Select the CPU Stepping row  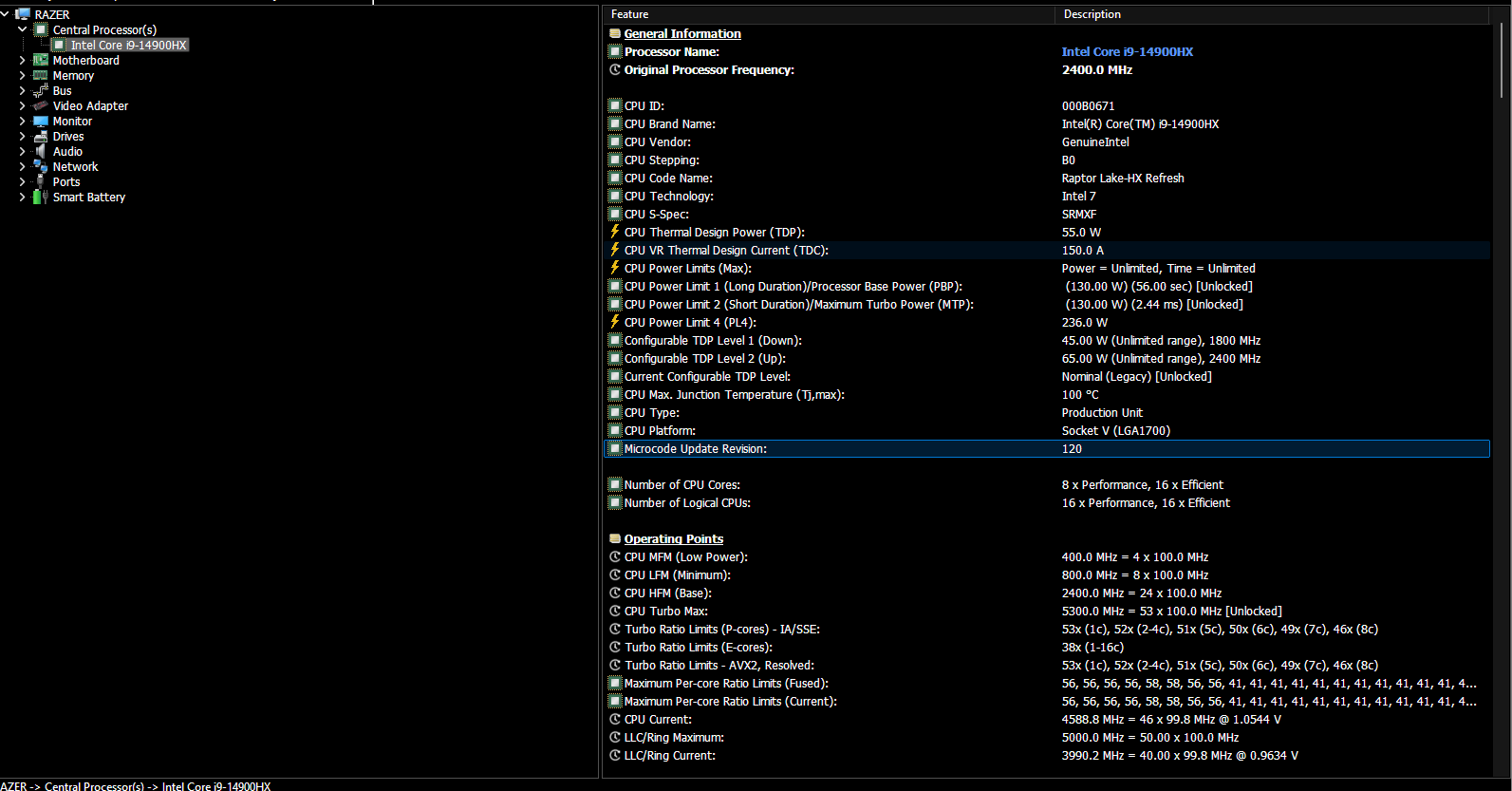[1047, 160]
